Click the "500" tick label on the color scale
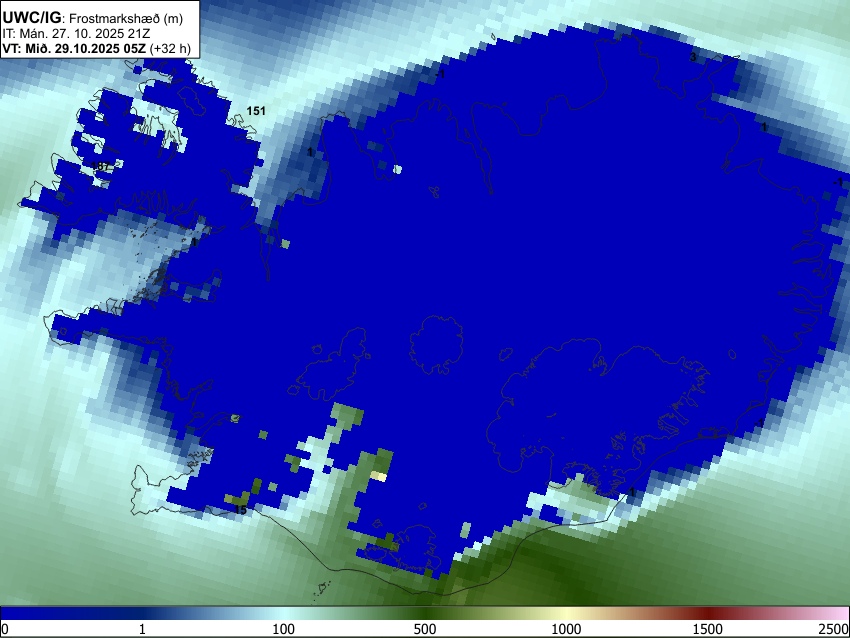The image size is (850, 638). tap(424, 629)
